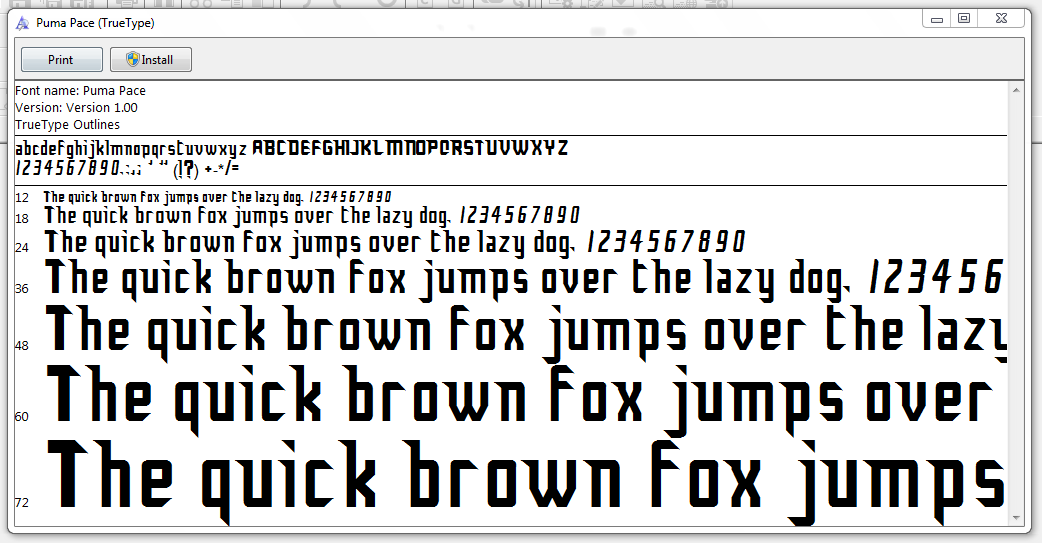Click the size 24 label
Image resolution: width=1042 pixels, height=543 pixels.
[x=23, y=247]
